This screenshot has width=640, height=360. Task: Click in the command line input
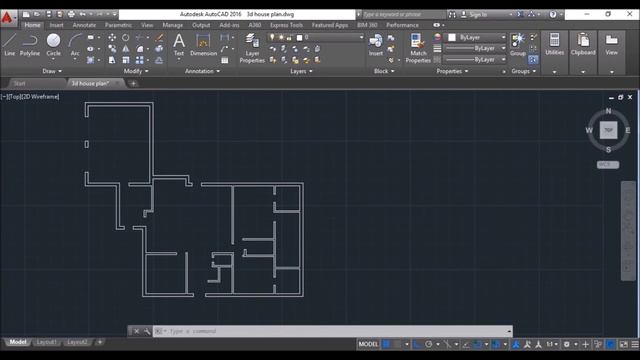coord(333,331)
